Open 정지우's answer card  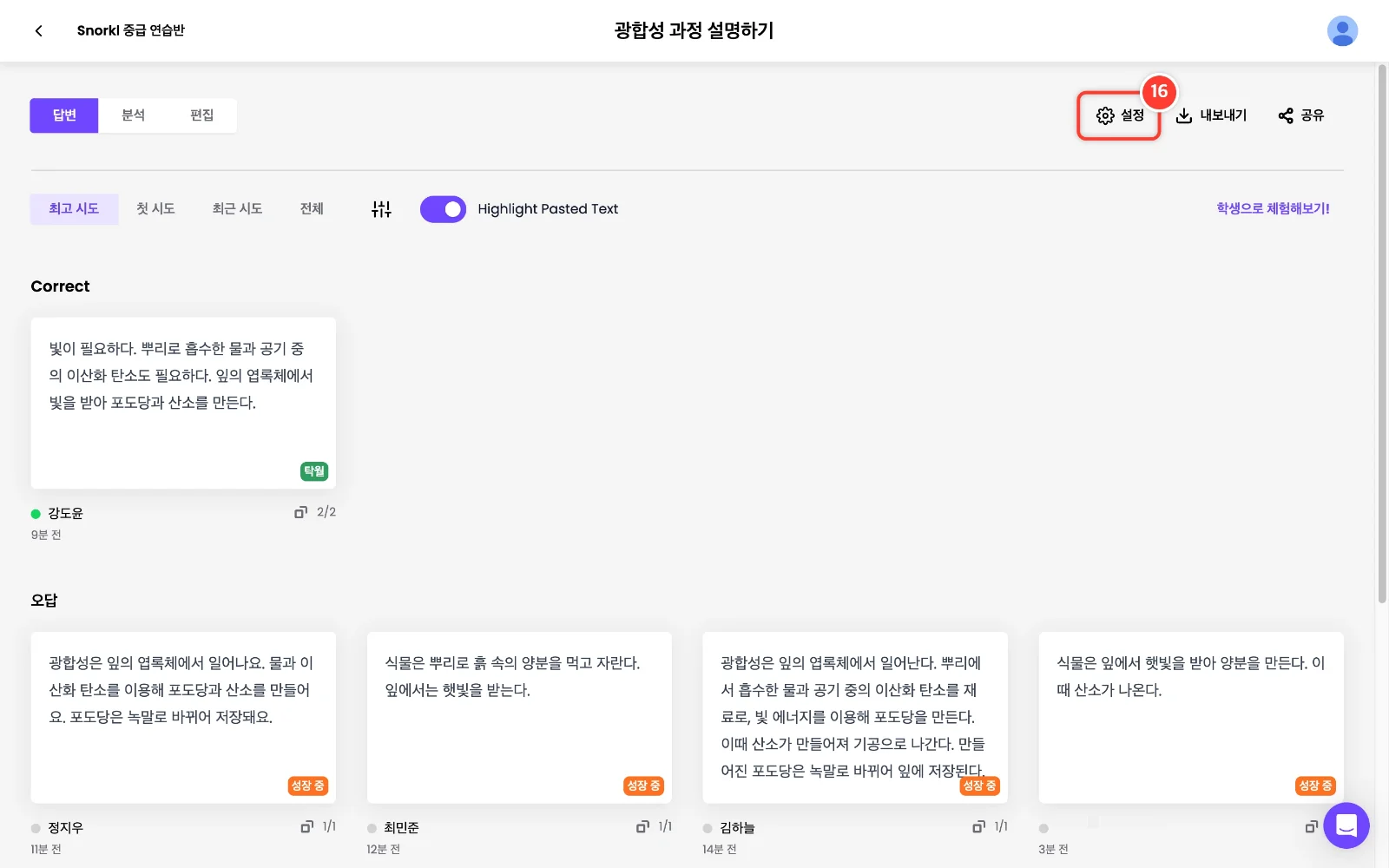click(x=183, y=717)
